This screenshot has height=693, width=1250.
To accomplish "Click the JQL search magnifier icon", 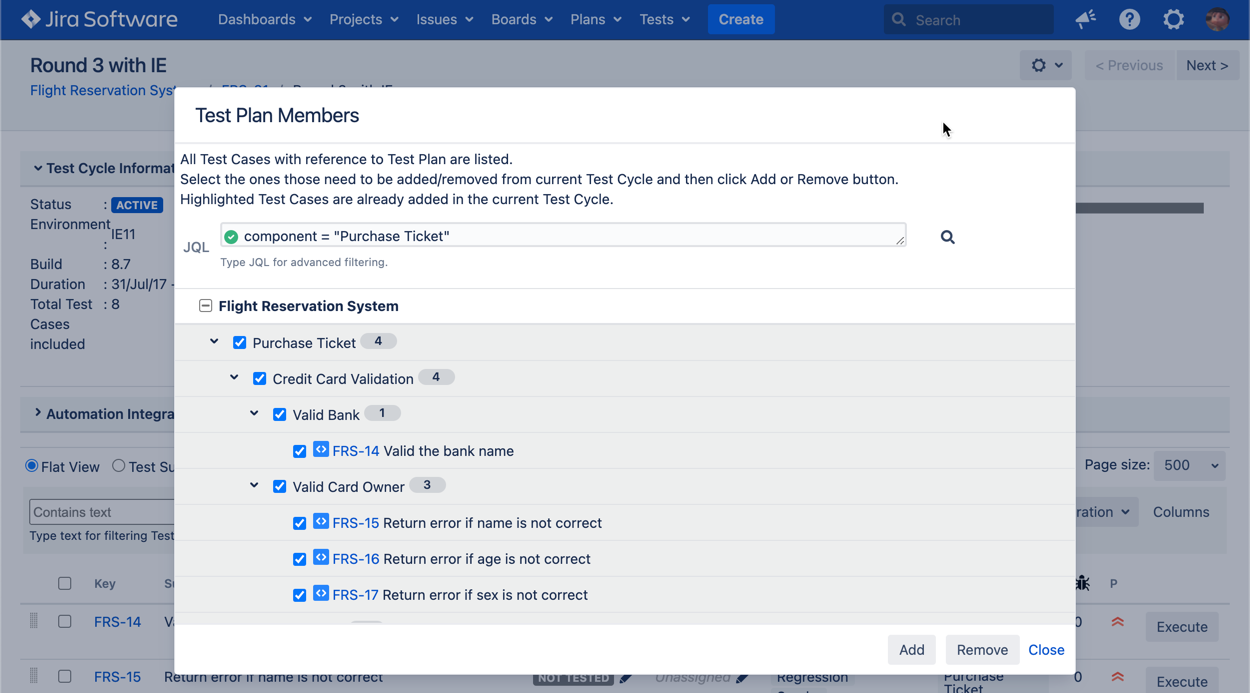I will point(947,237).
